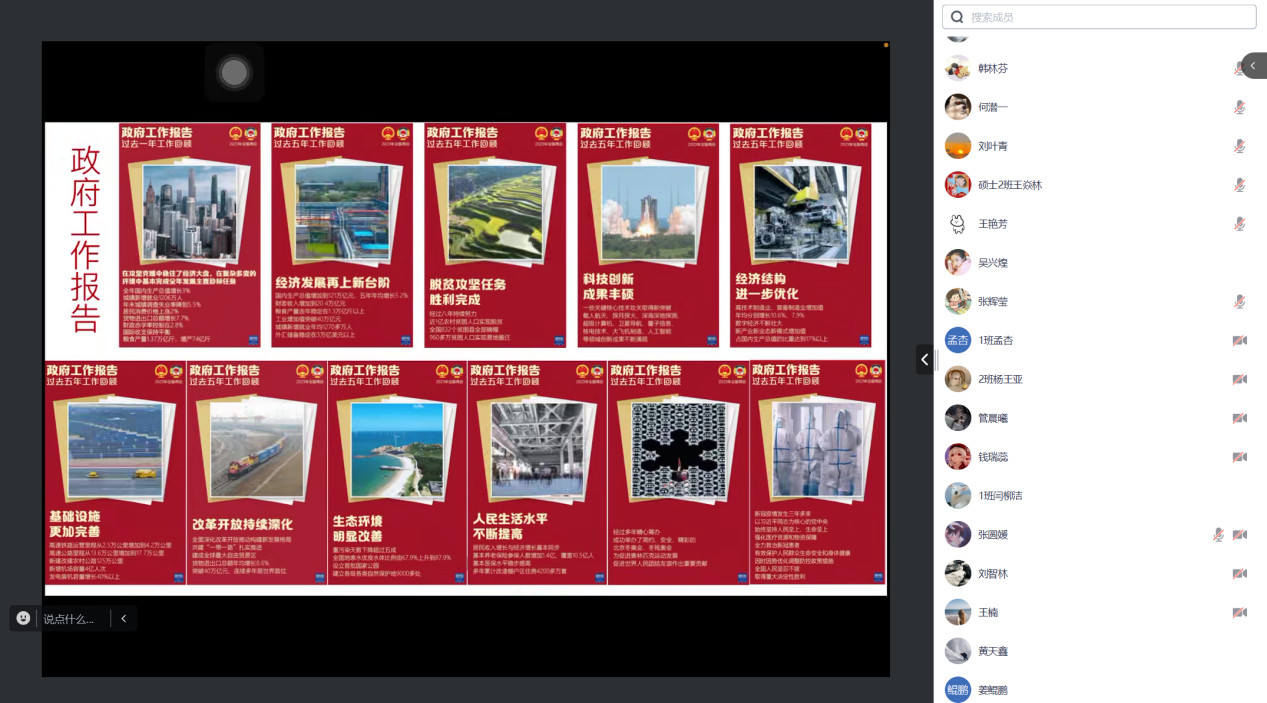Open 刘叶青's sunset avatar
The width and height of the screenshot is (1267, 703).
click(x=958, y=146)
